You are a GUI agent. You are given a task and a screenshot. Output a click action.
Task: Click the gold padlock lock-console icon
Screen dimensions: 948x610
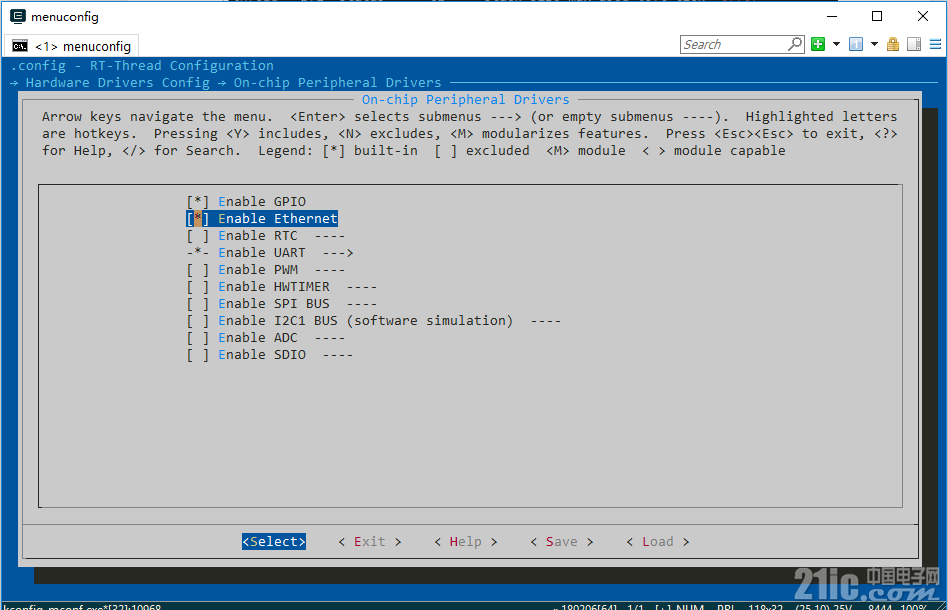892,44
